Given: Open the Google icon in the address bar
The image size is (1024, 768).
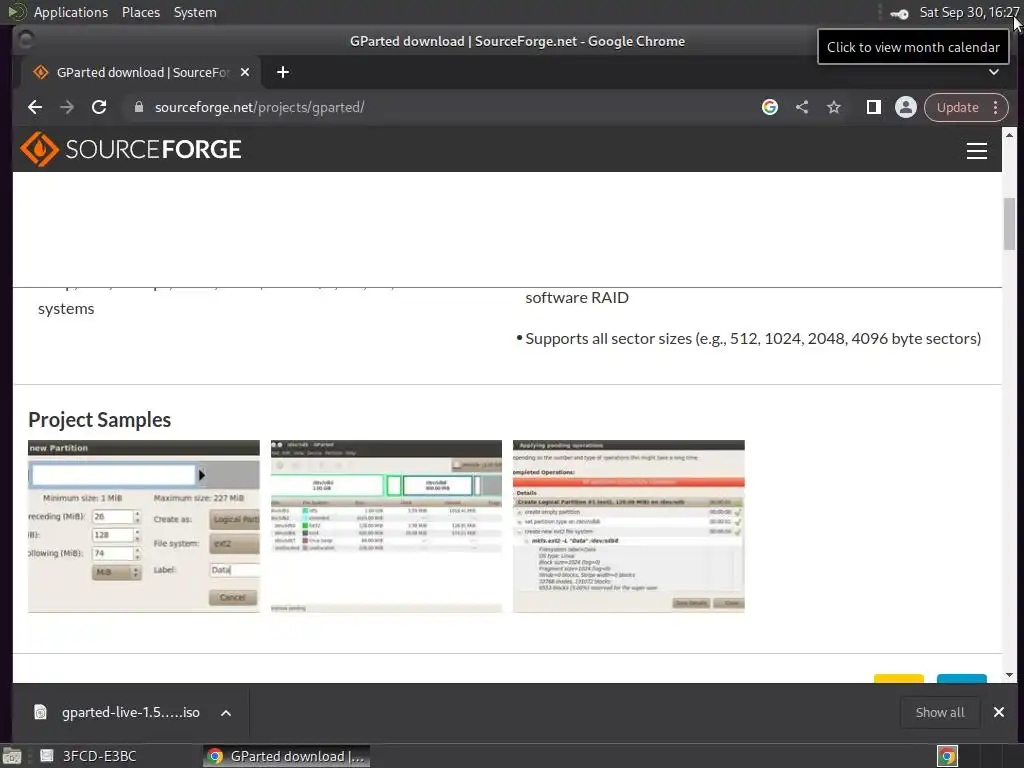Looking at the screenshot, I should click(770, 107).
